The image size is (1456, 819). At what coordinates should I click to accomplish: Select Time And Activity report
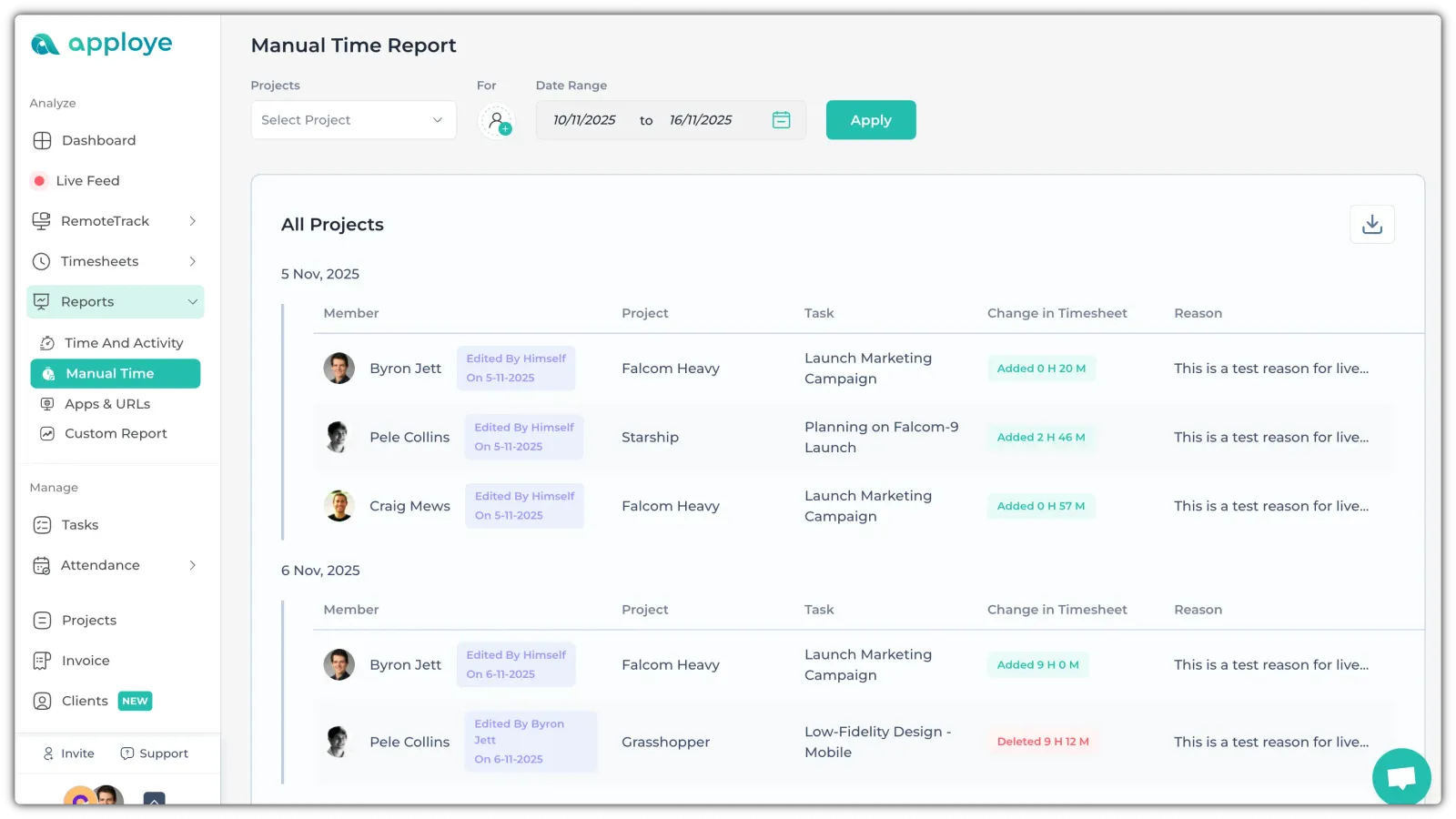124,343
